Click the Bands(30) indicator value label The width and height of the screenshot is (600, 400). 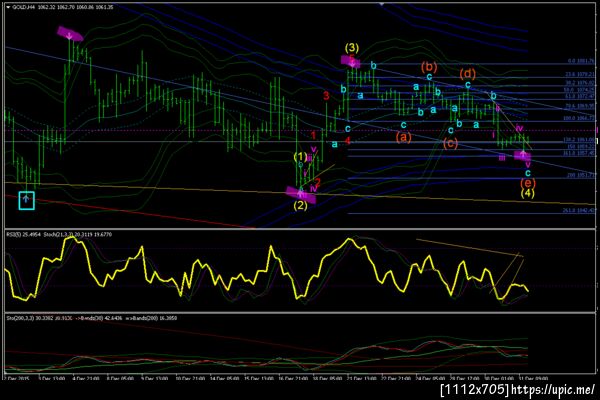click(x=98, y=318)
